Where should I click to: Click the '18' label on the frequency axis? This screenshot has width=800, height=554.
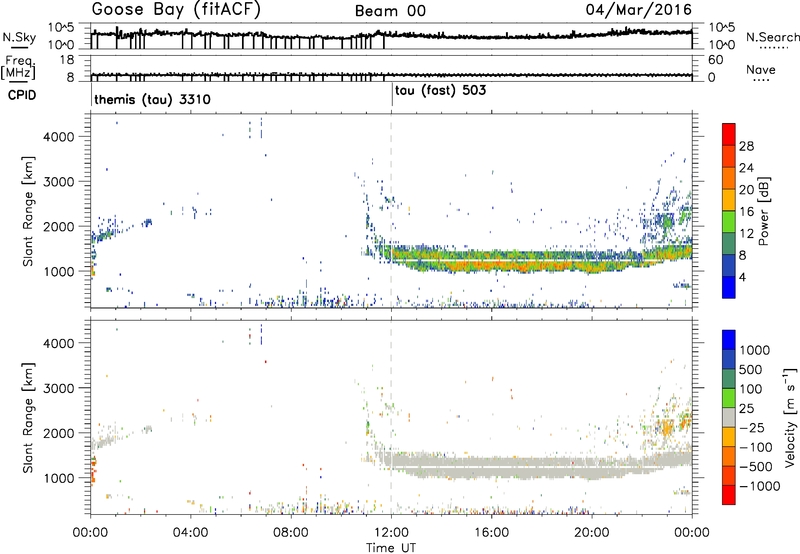(67, 60)
